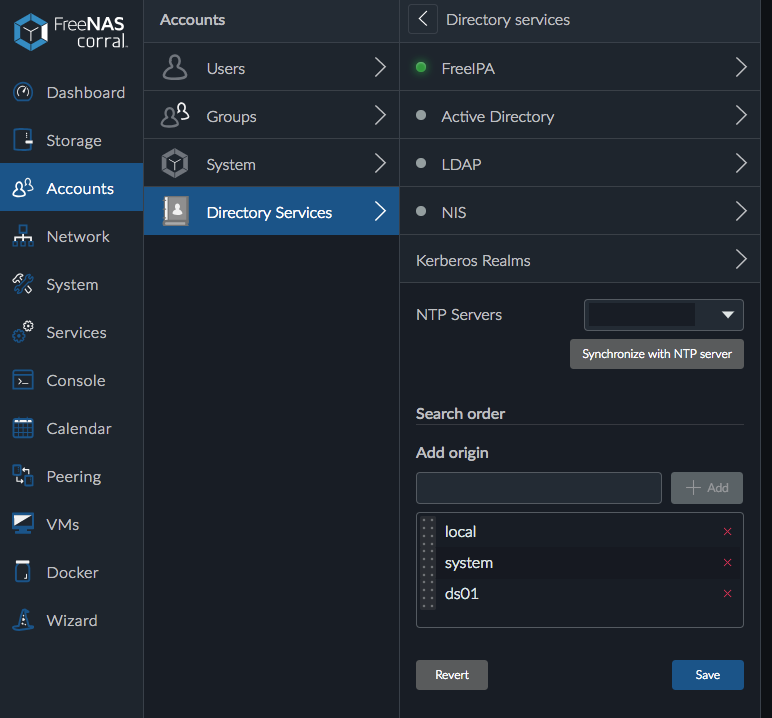Viewport: 772px width, 718px height.
Task: Open the NIS directory entry
Action: (x=580, y=211)
